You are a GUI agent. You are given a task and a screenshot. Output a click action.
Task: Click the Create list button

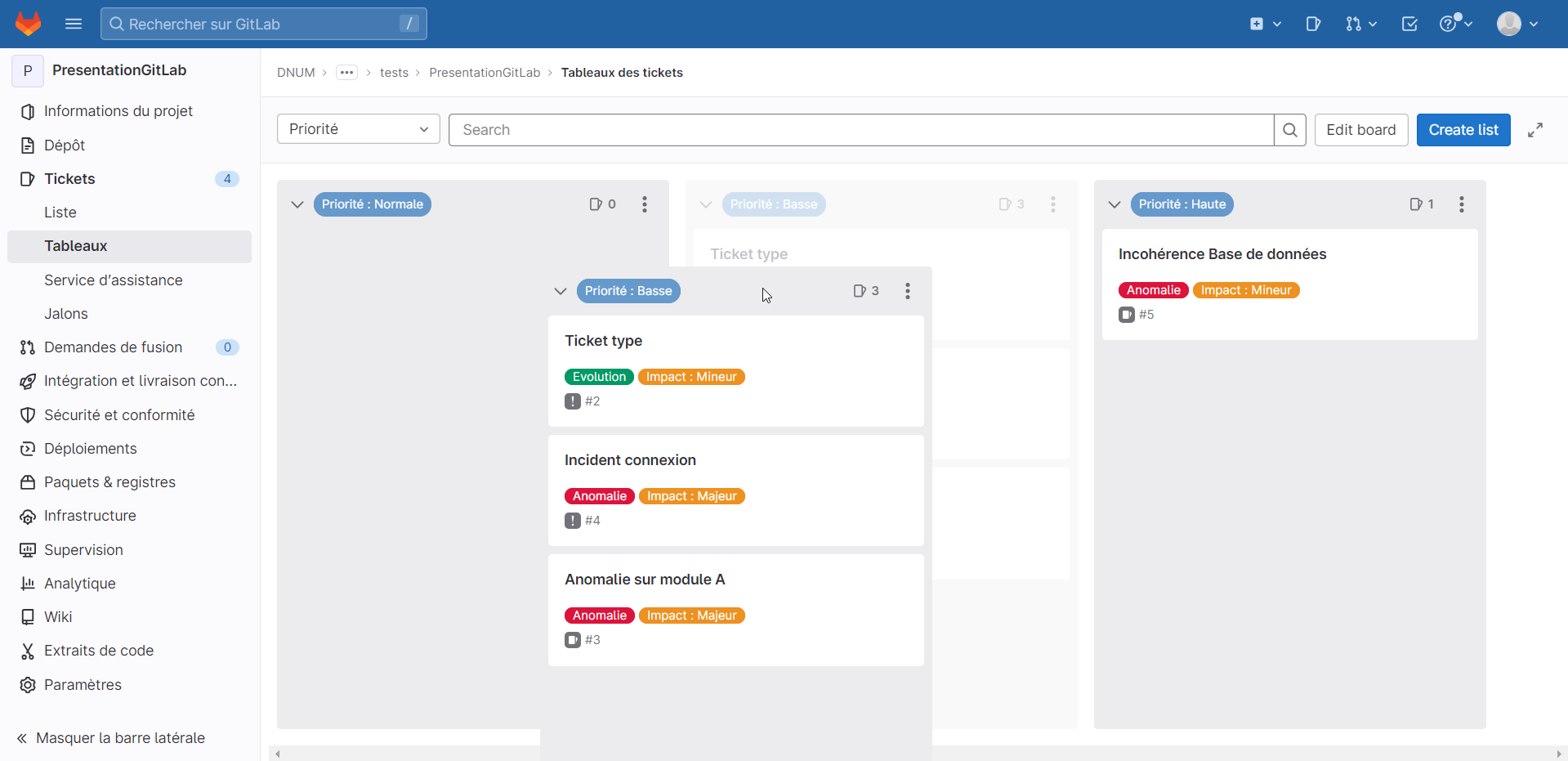[x=1463, y=130]
